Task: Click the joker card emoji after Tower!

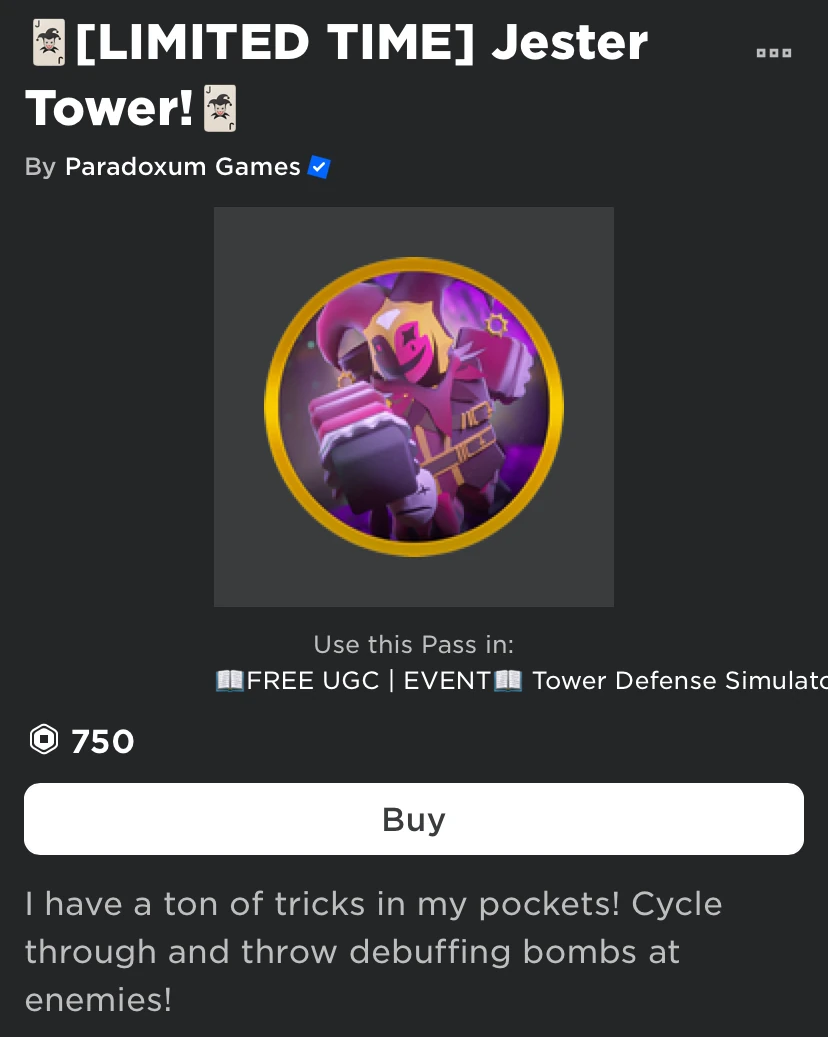Action: pyautogui.click(x=220, y=108)
